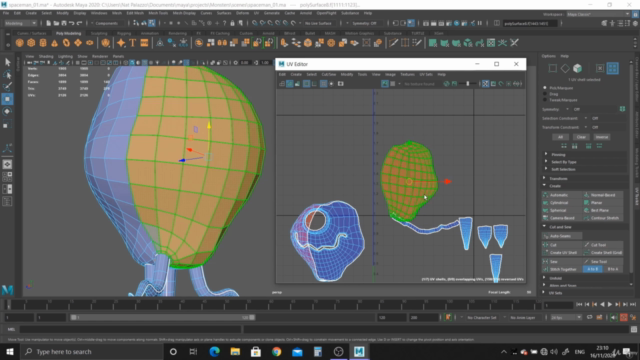Choose the Paint selection tool in toolbox
The image size is (640, 360).
[7, 87]
